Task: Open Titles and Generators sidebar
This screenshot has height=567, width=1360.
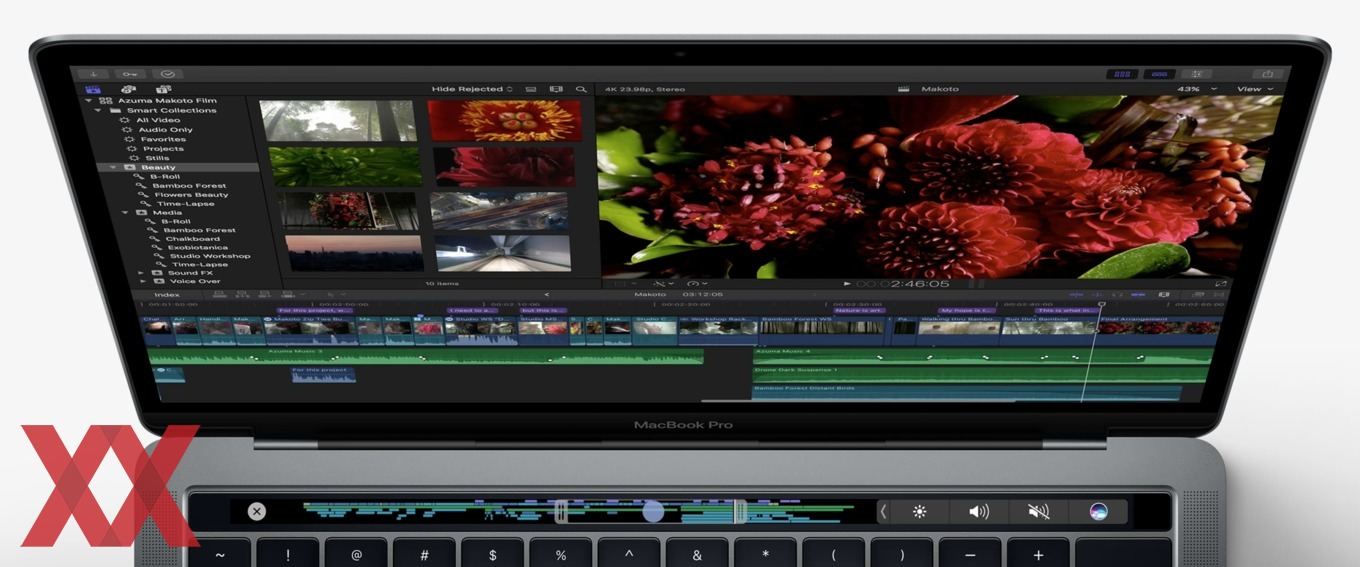Action: point(162,89)
